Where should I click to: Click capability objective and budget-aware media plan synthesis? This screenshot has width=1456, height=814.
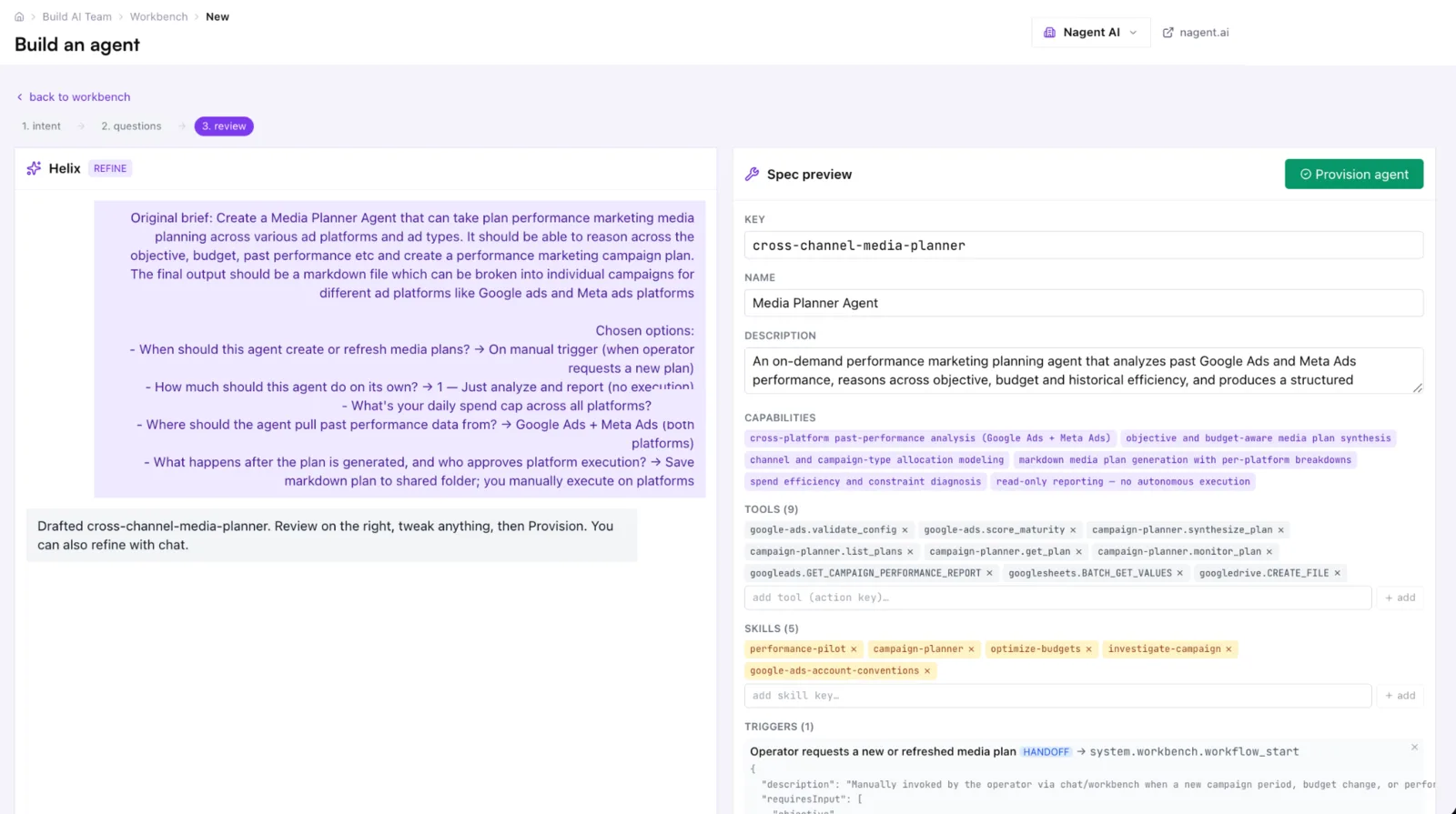coord(1259,438)
